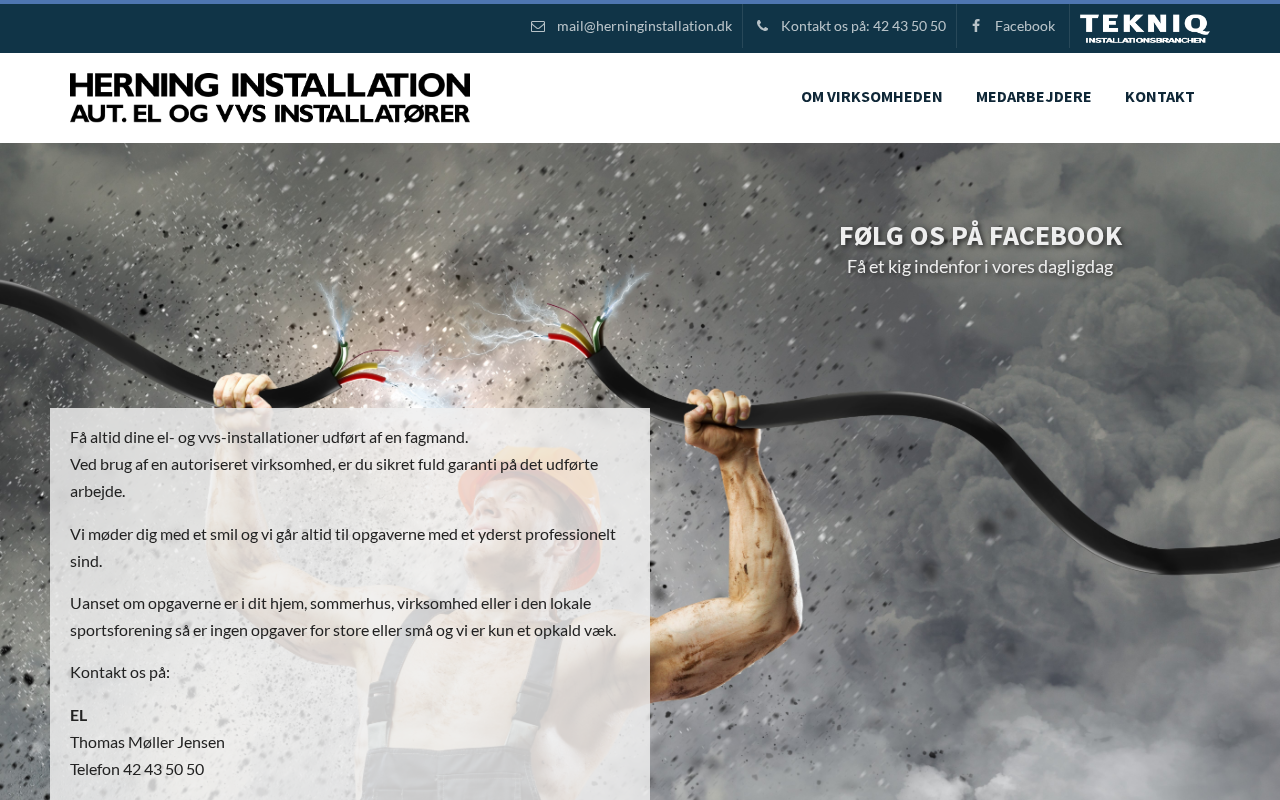Click the phone handset icon
Screen dimensions: 1280x800
tap(762, 26)
